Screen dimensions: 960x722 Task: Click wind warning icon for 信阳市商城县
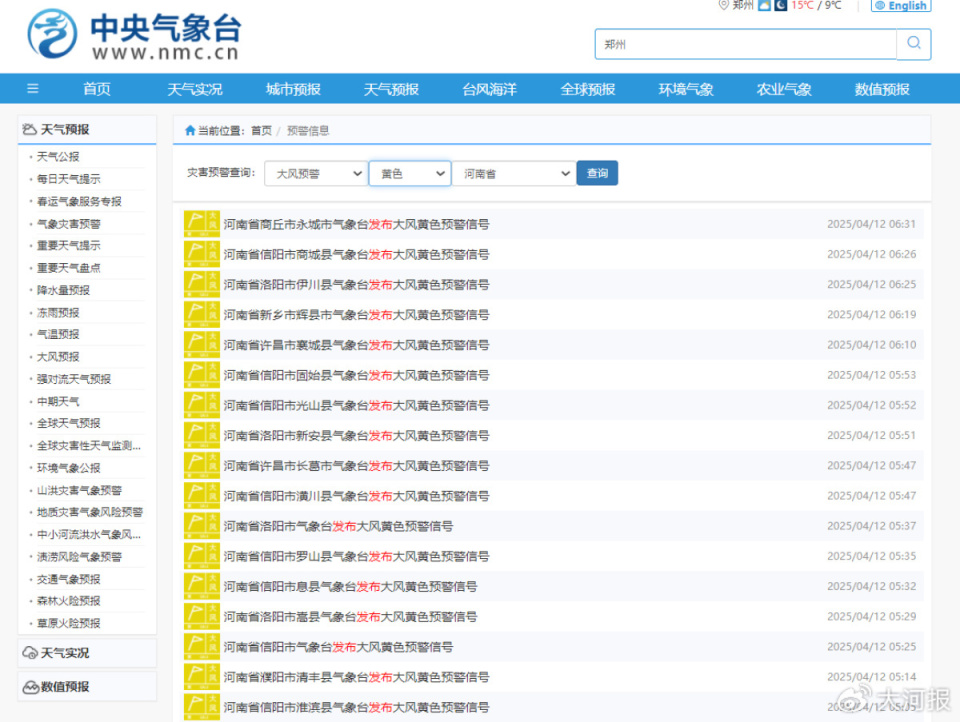click(x=201, y=254)
